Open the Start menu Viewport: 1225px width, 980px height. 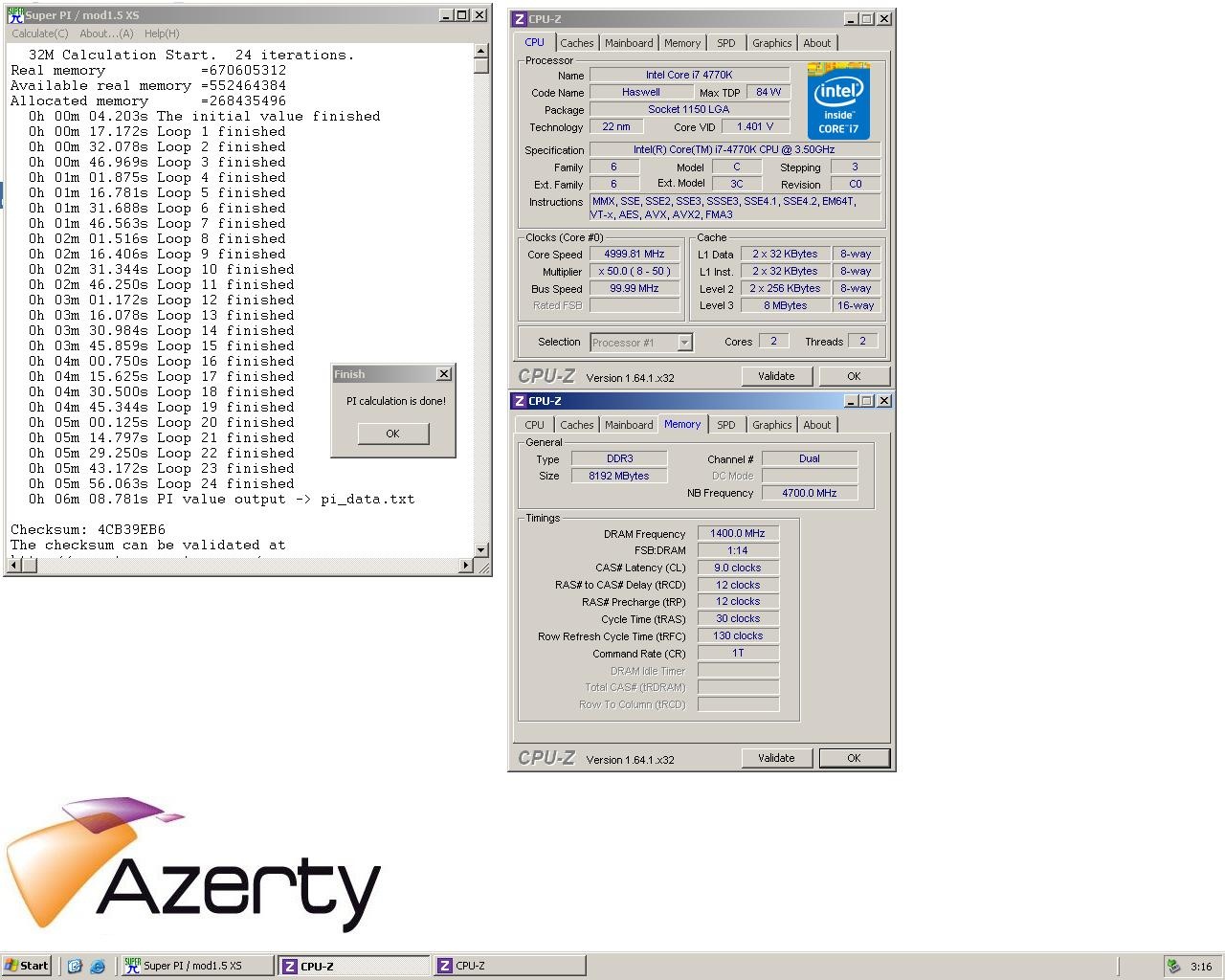(x=27, y=966)
